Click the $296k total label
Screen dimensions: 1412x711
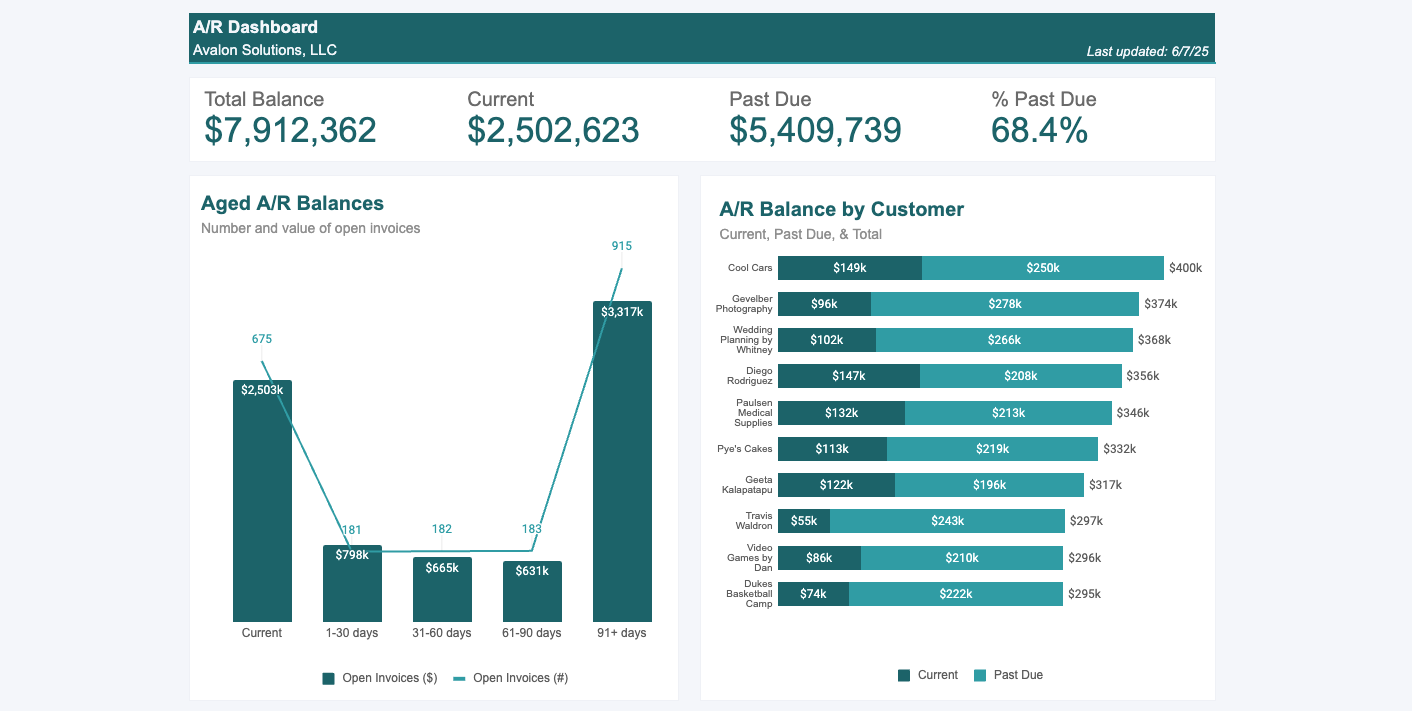click(x=1085, y=558)
